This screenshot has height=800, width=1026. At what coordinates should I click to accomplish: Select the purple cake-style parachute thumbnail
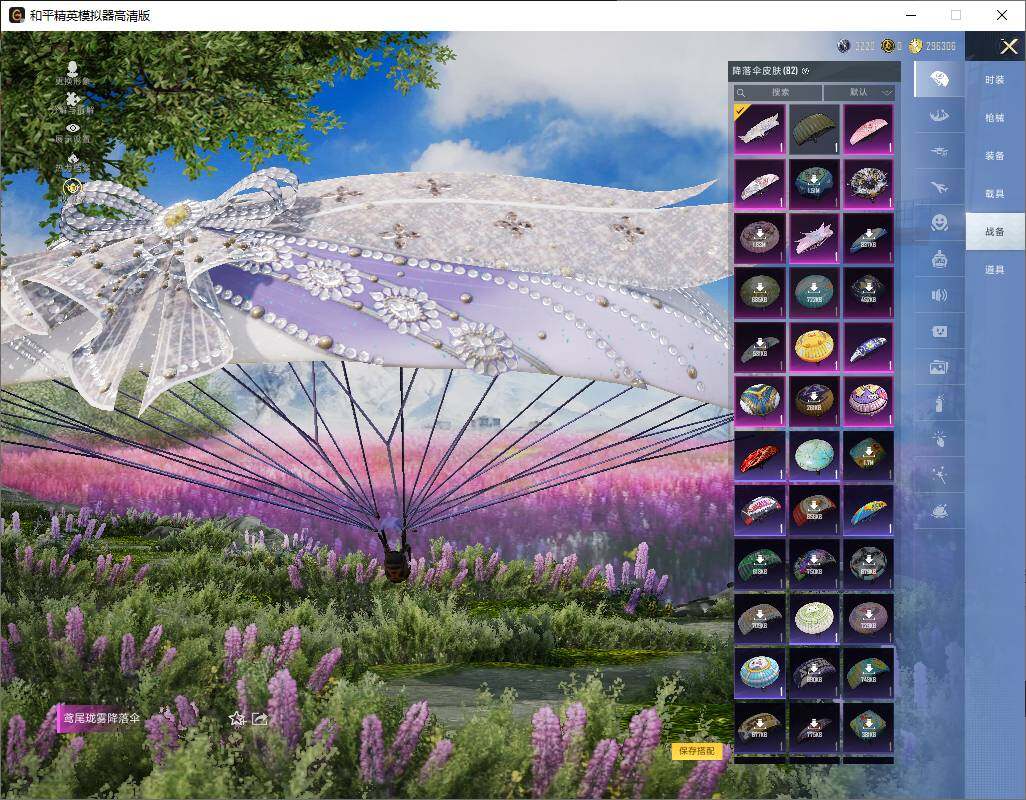pos(868,401)
